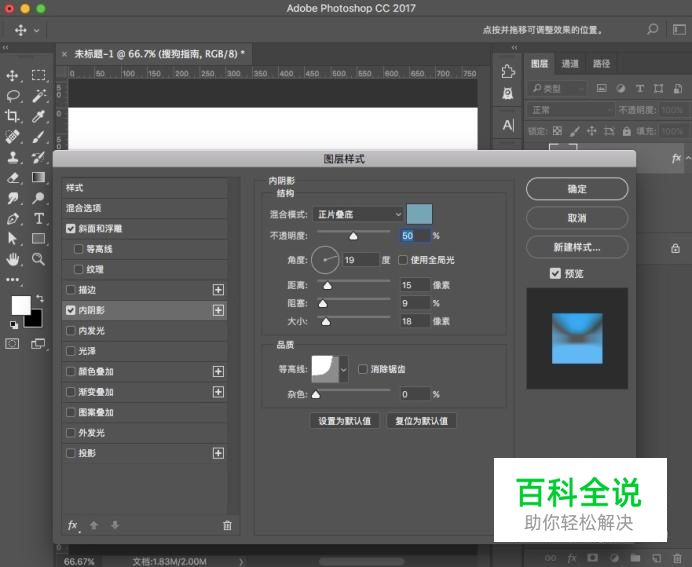
Task: Click the inner shadow color swatch
Action: pos(420,213)
